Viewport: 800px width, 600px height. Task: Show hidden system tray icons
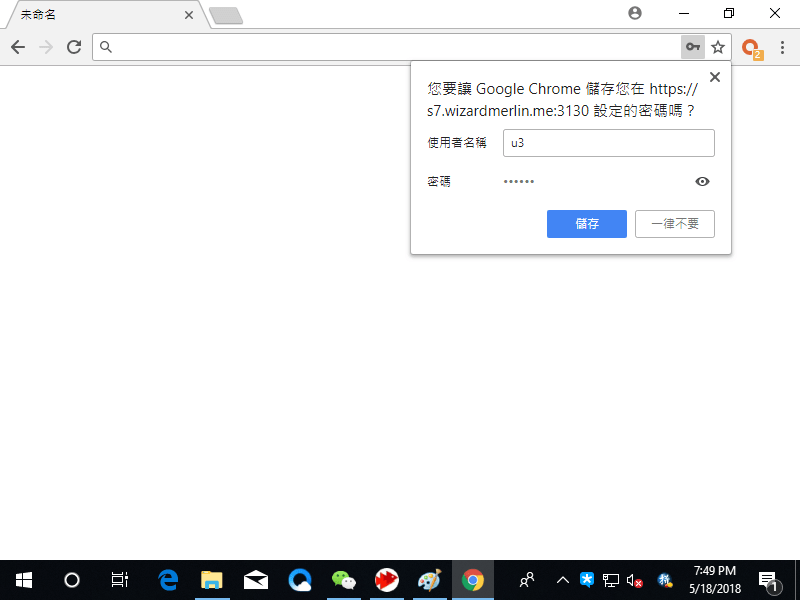coord(563,580)
